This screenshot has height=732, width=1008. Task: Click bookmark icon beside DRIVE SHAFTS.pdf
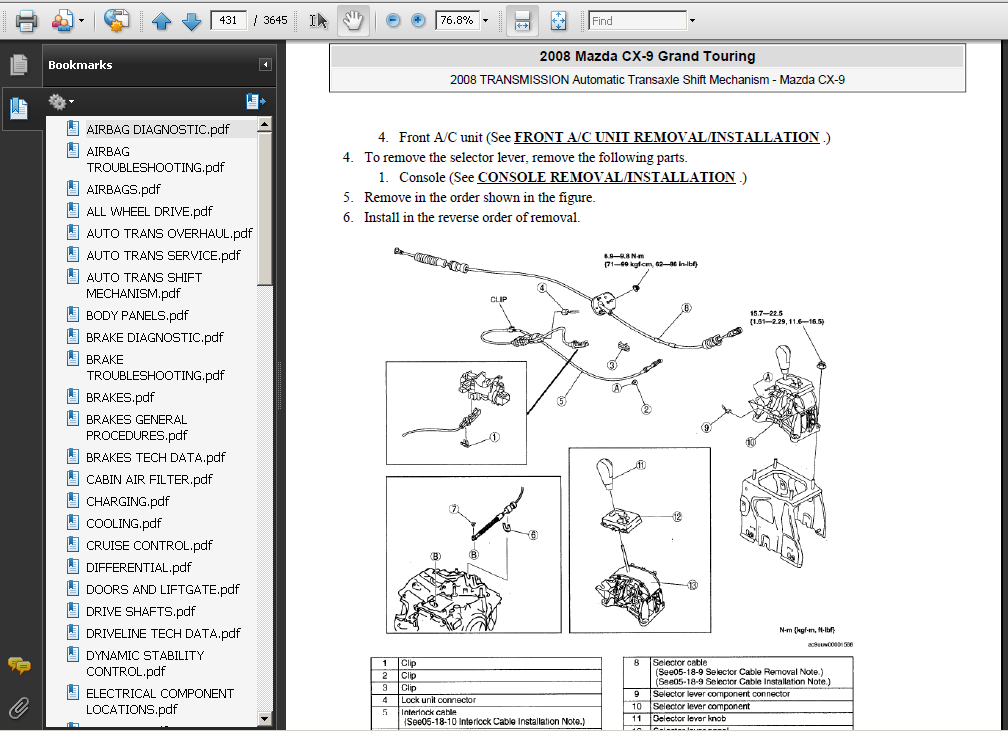73,610
